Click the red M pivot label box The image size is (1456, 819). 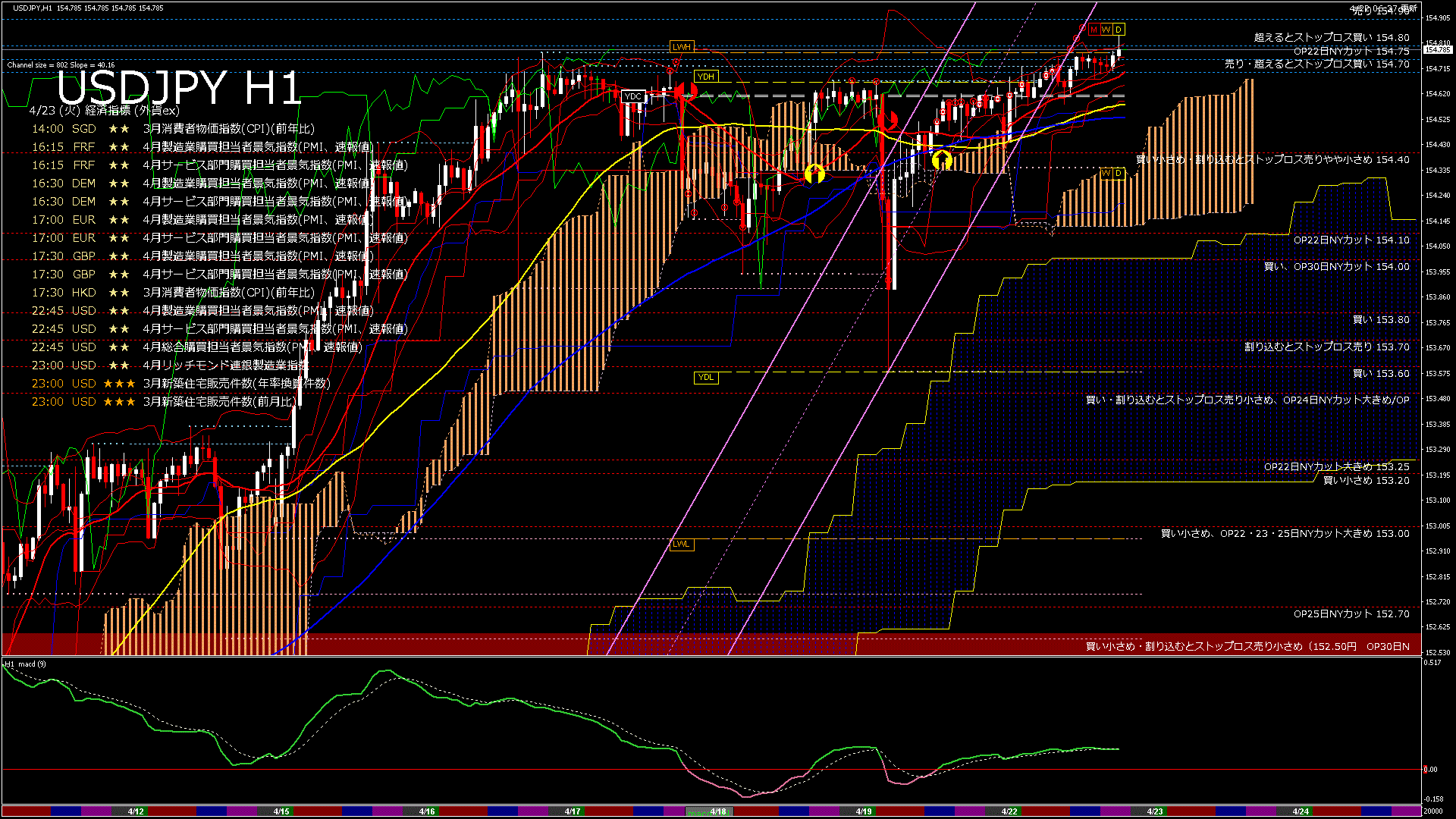pyautogui.click(x=1094, y=30)
